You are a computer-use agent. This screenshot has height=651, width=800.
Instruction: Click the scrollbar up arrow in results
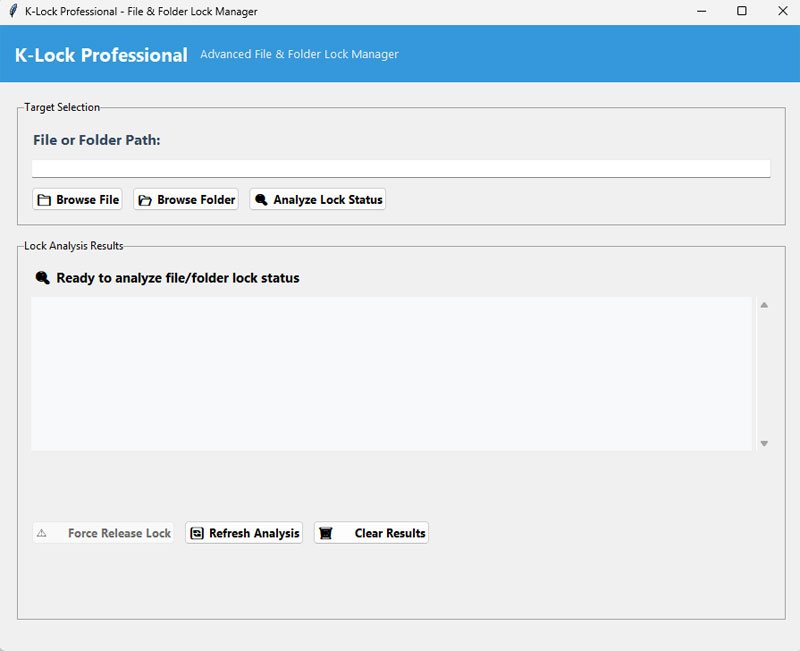point(763,304)
